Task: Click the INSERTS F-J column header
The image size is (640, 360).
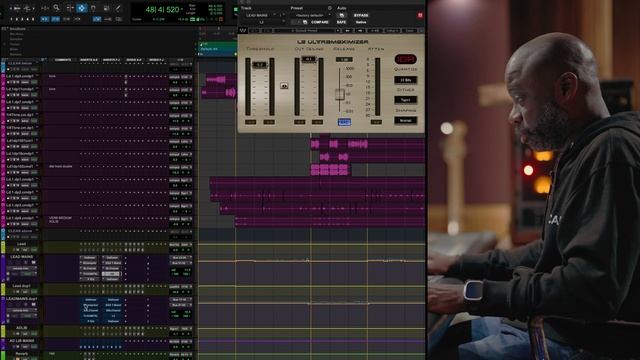Action: click(x=111, y=60)
